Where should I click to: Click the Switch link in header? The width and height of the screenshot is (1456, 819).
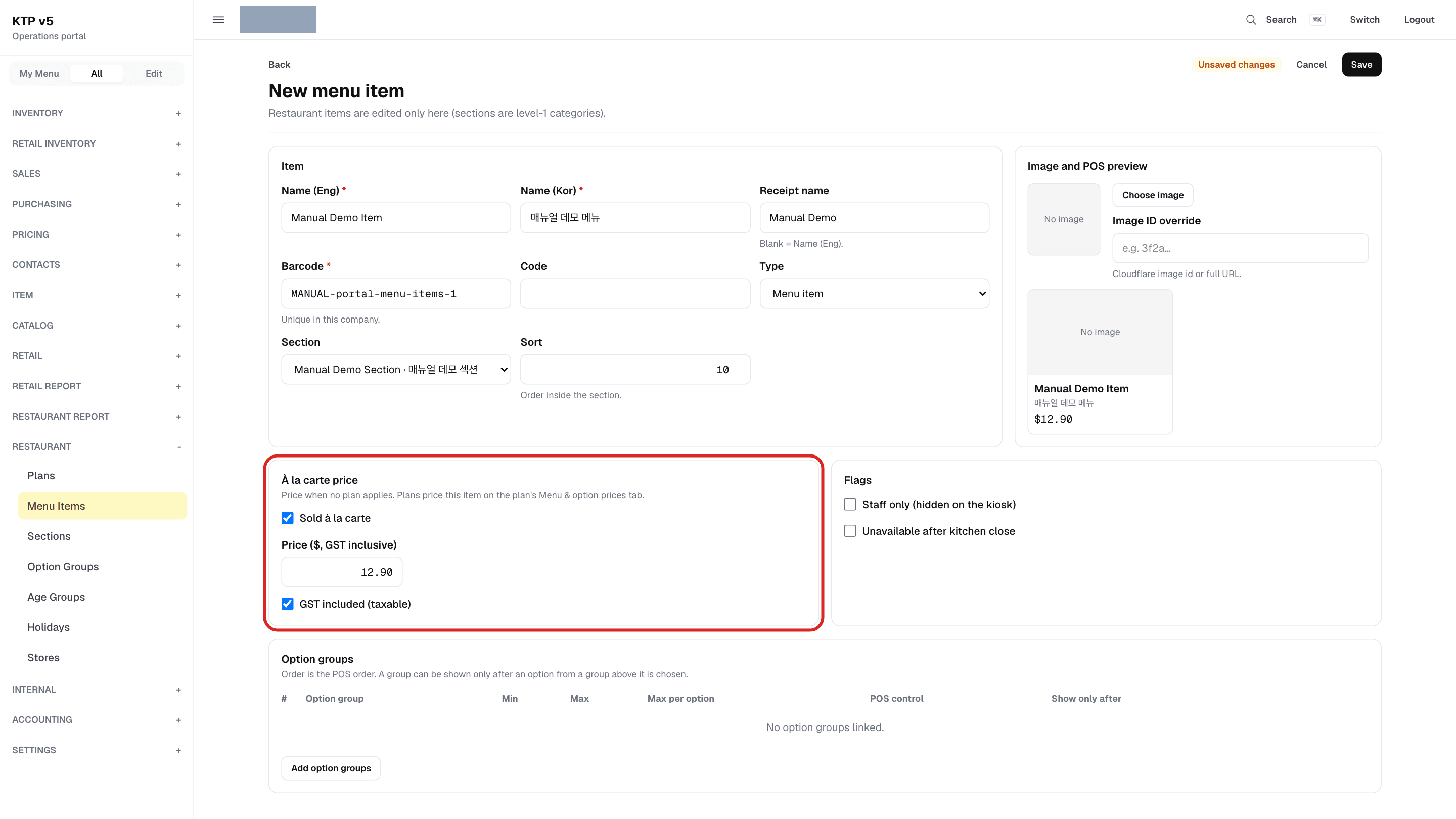(x=1364, y=20)
